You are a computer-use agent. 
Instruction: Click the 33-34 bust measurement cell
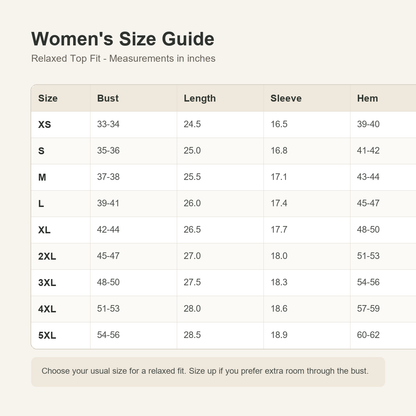108,124
